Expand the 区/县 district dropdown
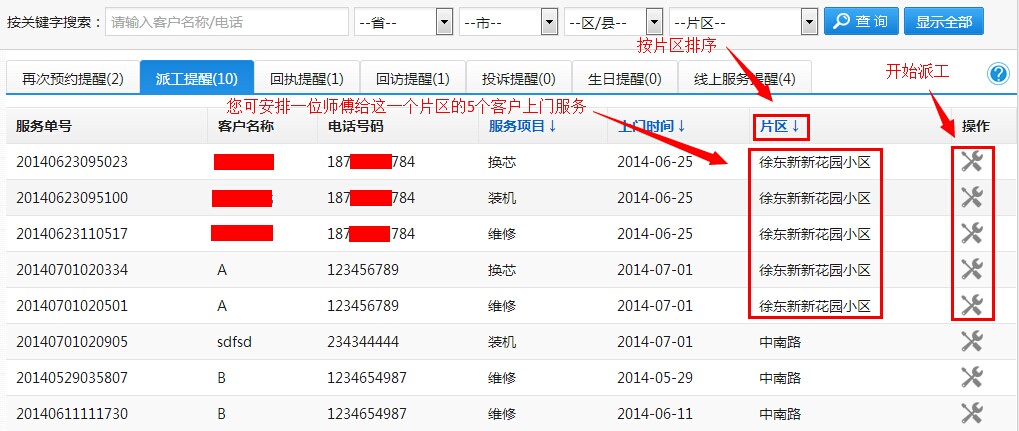This screenshot has height=431, width=1019. click(613, 21)
